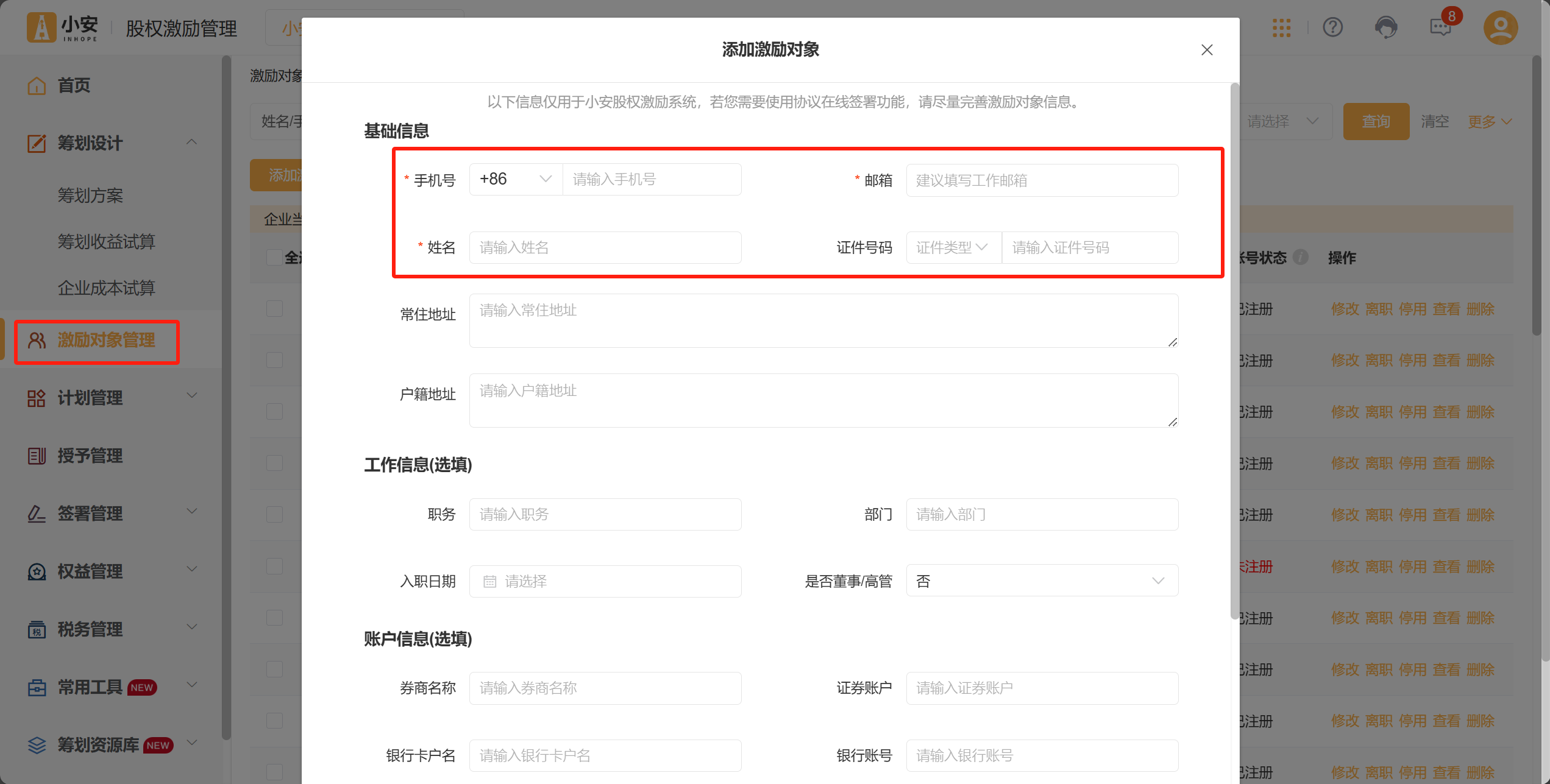The height and width of the screenshot is (784, 1550).
Task: Open 企业成本试算 submenu item
Action: [x=107, y=288]
